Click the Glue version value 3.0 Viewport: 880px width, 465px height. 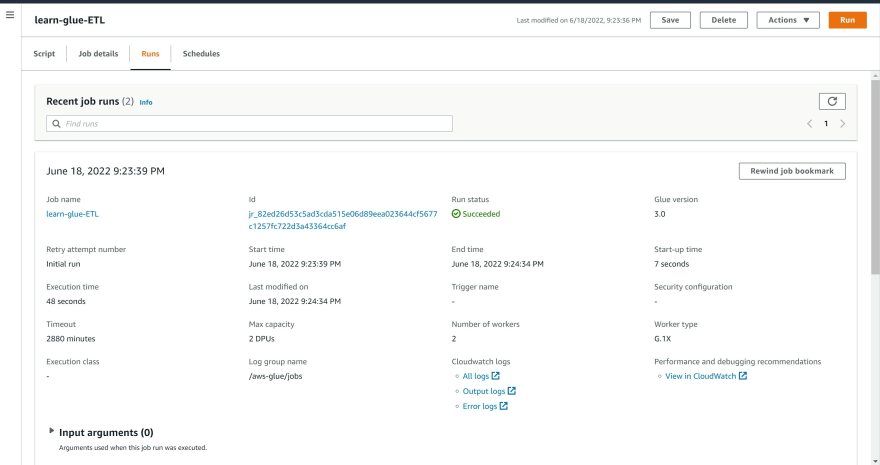click(659, 214)
